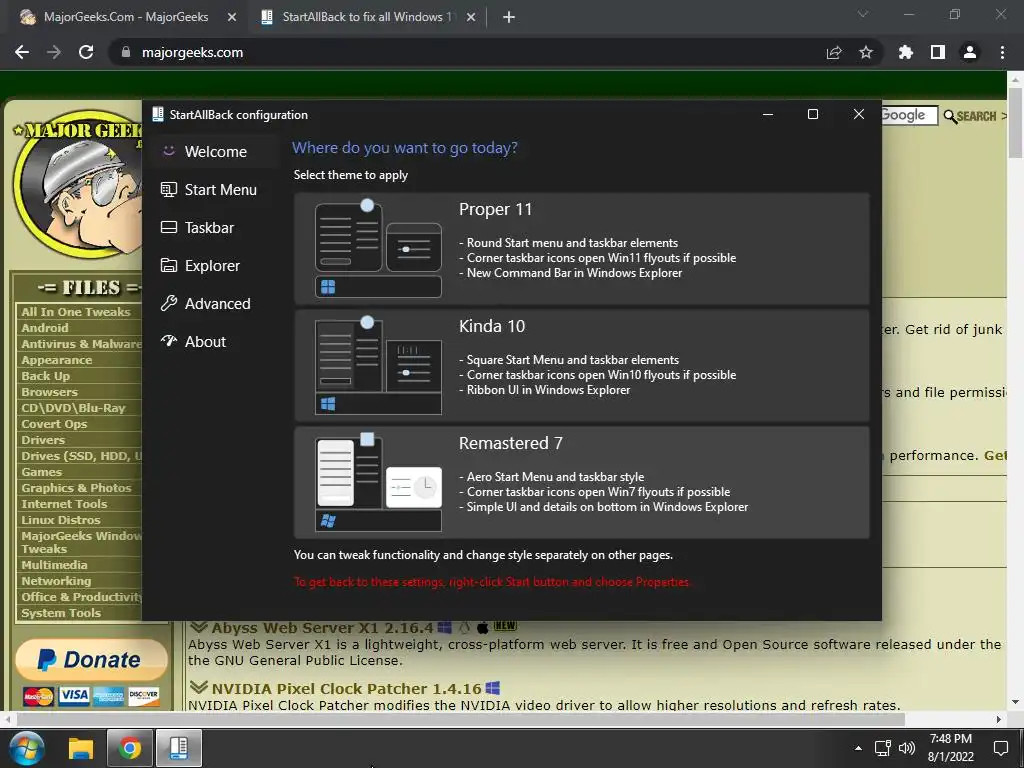Click the Remastered 7 theme preview thumbnail
Screen dimensions: 1024x768
[x=378, y=483]
